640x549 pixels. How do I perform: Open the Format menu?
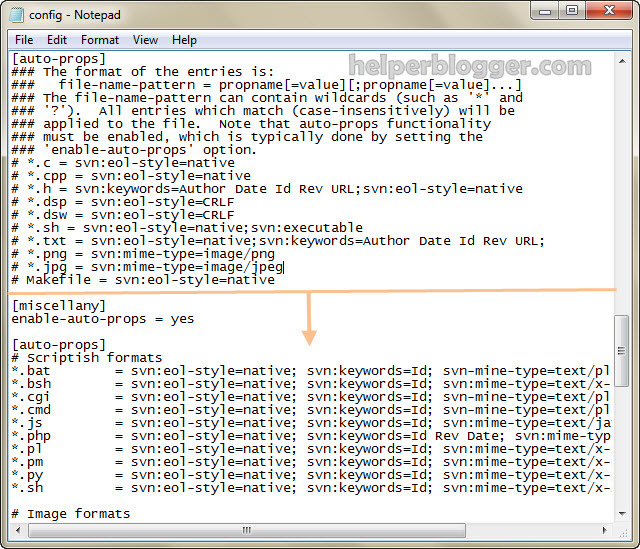click(x=100, y=40)
